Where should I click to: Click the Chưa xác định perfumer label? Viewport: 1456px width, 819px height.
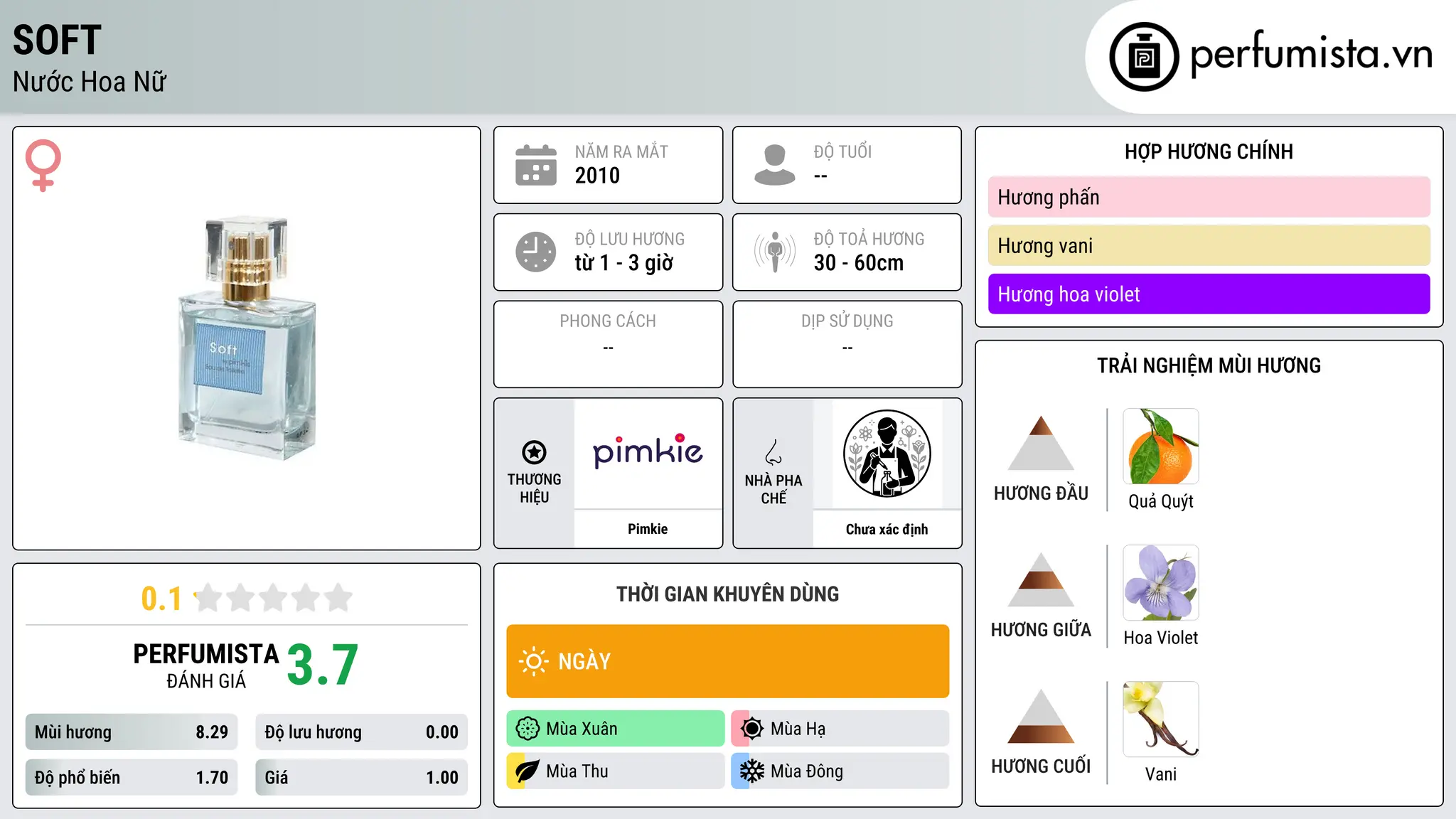point(887,529)
